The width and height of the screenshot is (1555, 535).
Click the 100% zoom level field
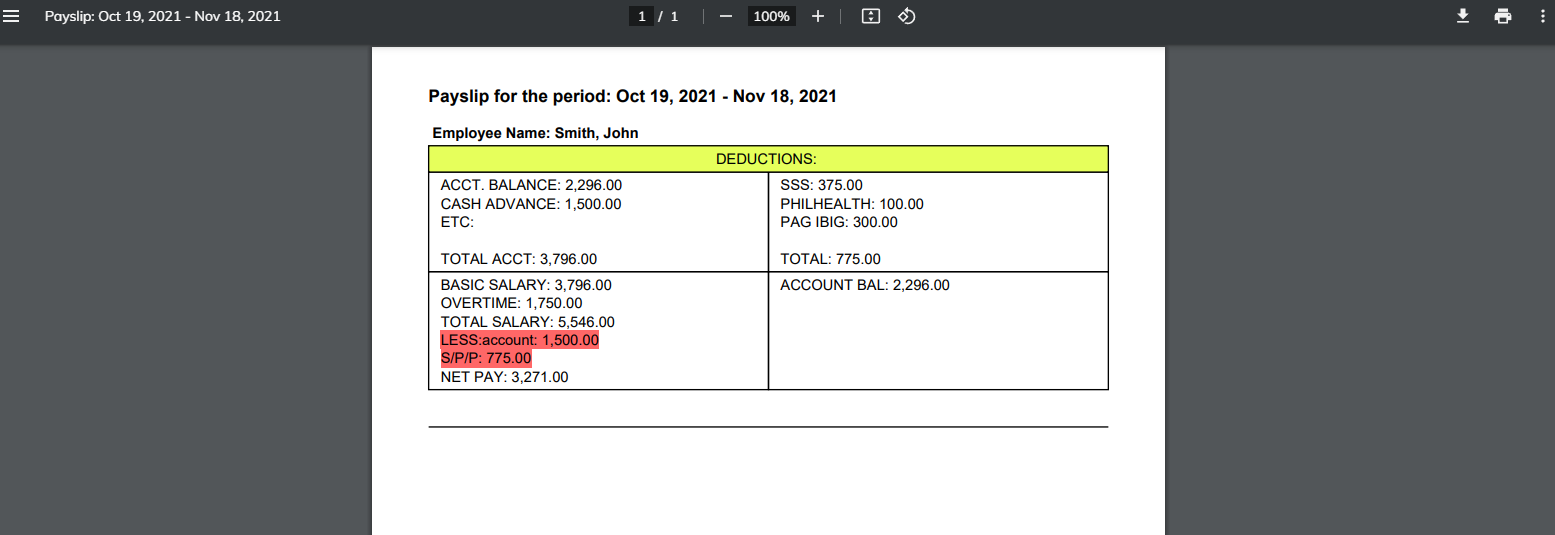pyautogui.click(x=772, y=16)
